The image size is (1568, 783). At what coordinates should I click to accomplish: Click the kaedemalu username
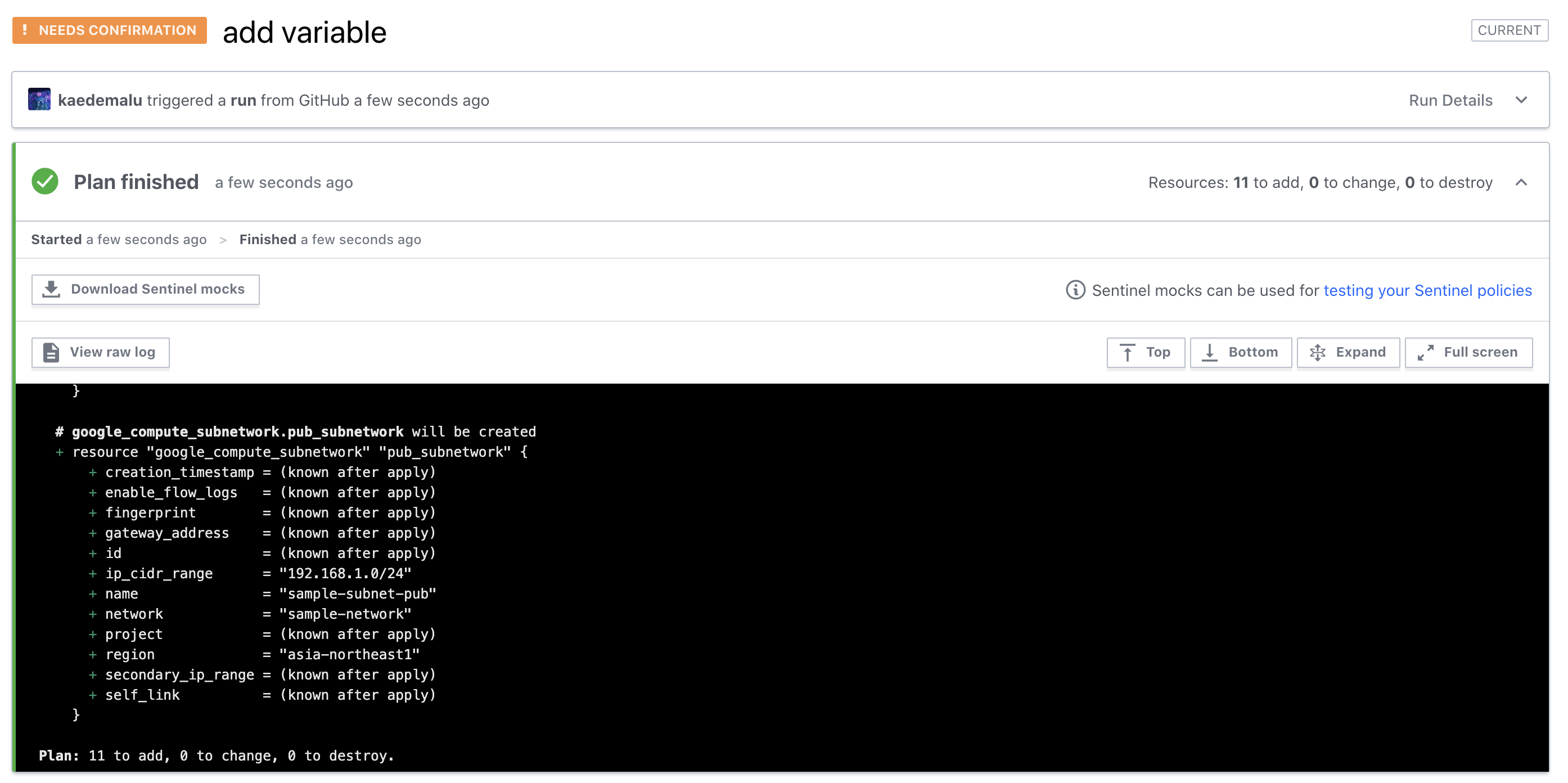coord(100,100)
